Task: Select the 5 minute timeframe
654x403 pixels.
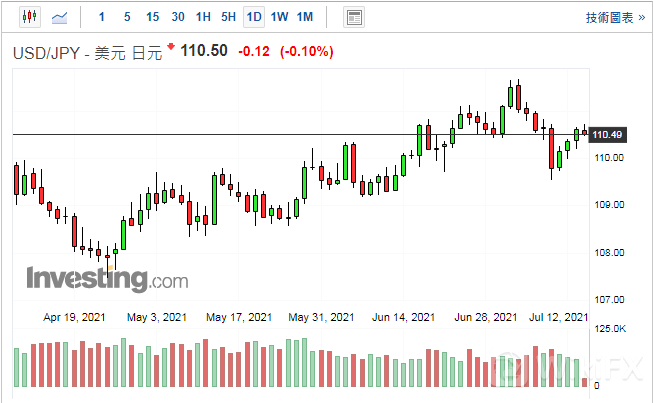Action: click(126, 17)
